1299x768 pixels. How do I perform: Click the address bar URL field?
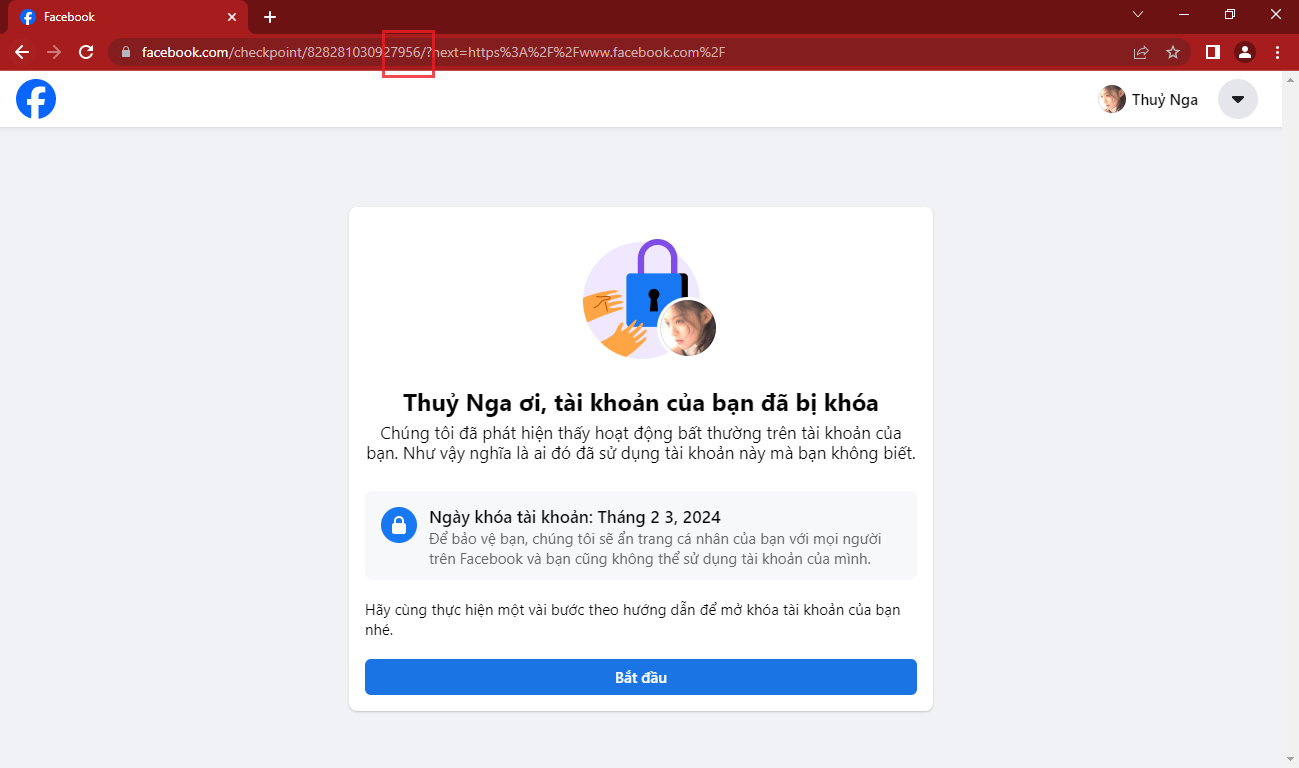pyautogui.click(x=600, y=52)
